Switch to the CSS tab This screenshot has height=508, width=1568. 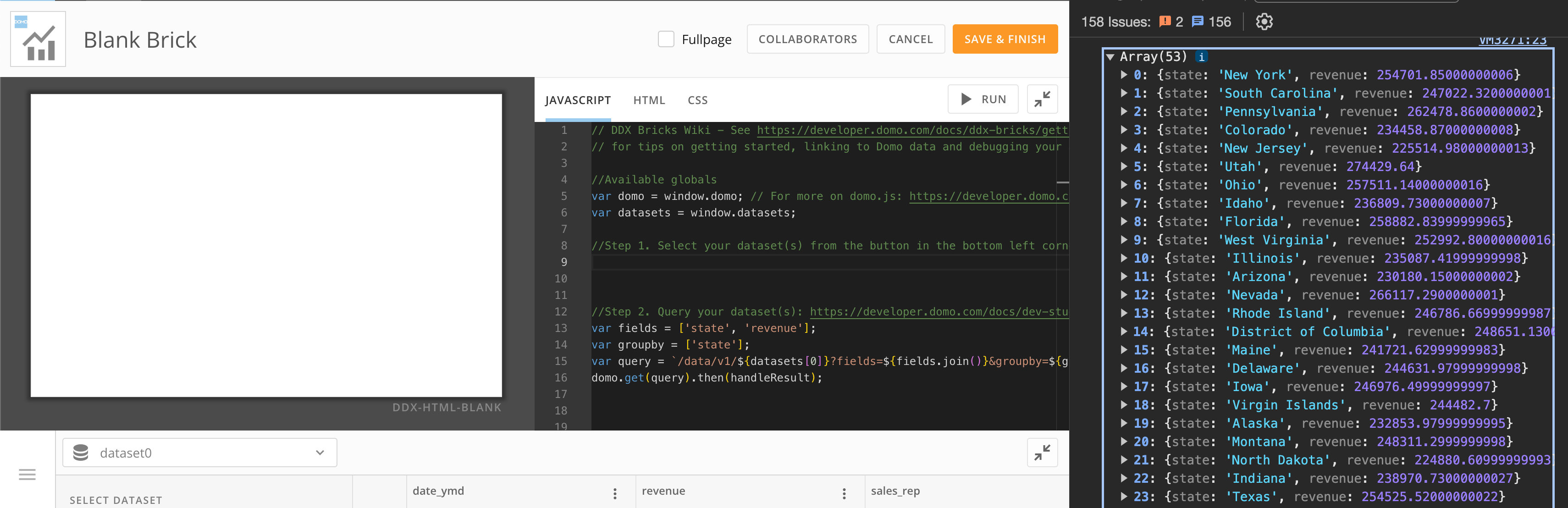tap(697, 100)
